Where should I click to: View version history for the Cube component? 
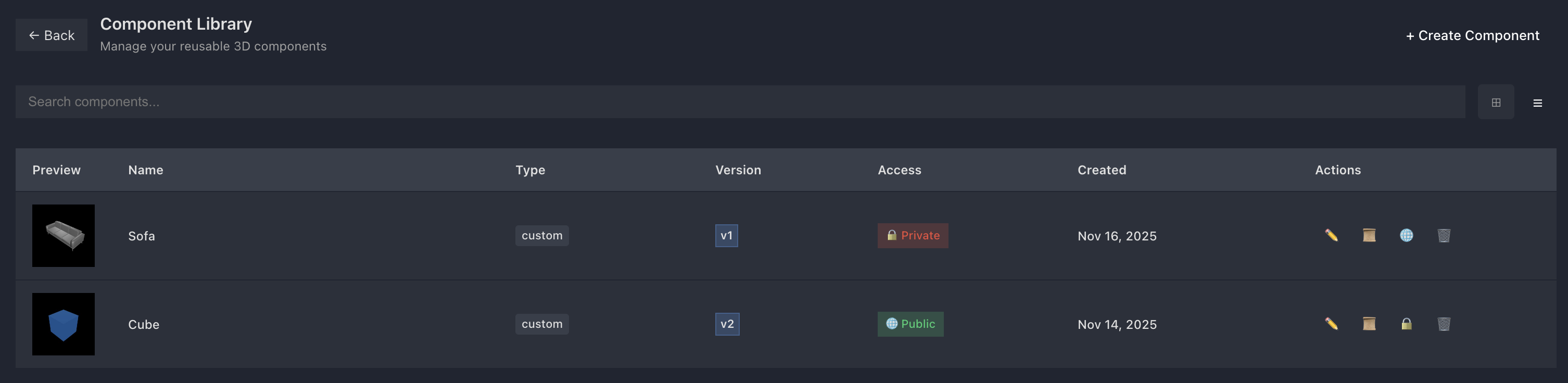pos(1368,324)
